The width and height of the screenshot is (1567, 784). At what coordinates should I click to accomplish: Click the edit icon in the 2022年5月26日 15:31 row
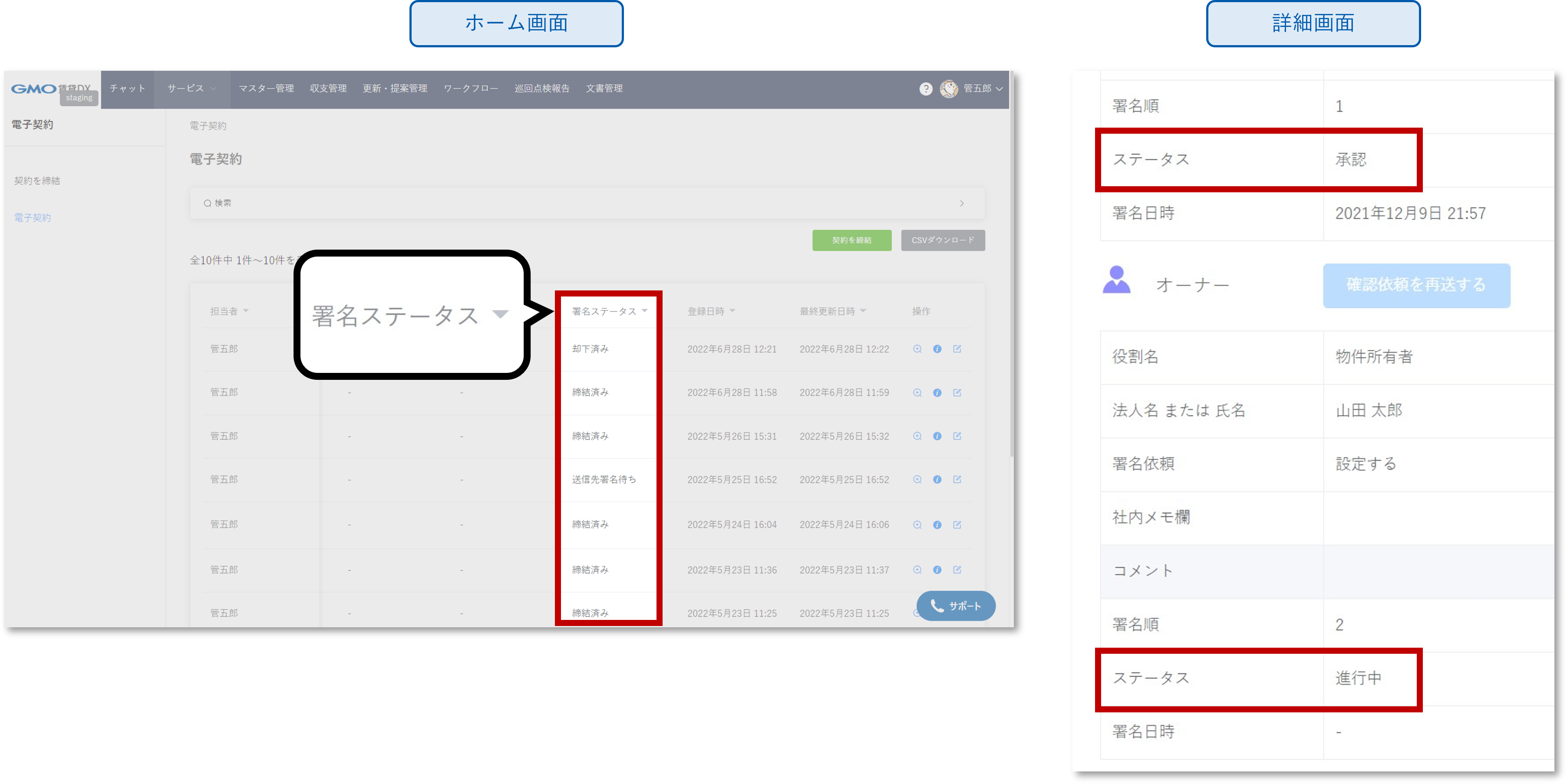tap(957, 436)
